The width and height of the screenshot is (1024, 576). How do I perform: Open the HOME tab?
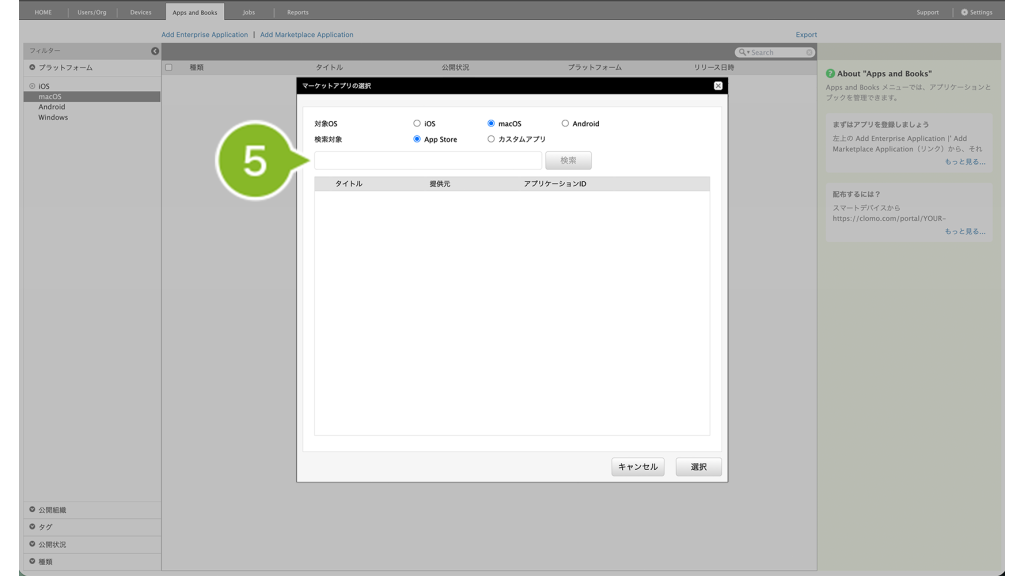pyautogui.click(x=43, y=12)
